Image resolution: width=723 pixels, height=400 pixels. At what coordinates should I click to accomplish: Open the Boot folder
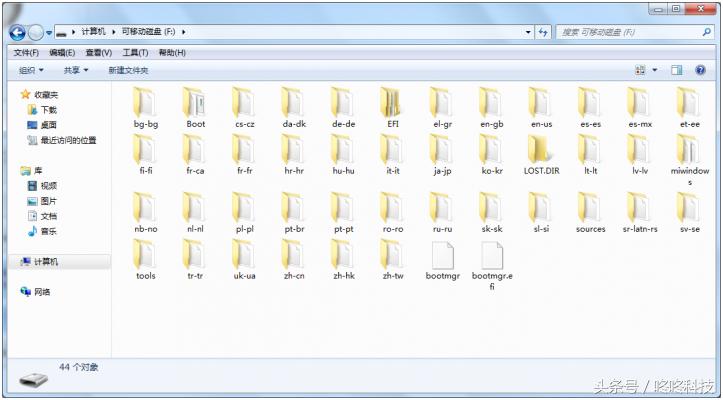coord(196,107)
